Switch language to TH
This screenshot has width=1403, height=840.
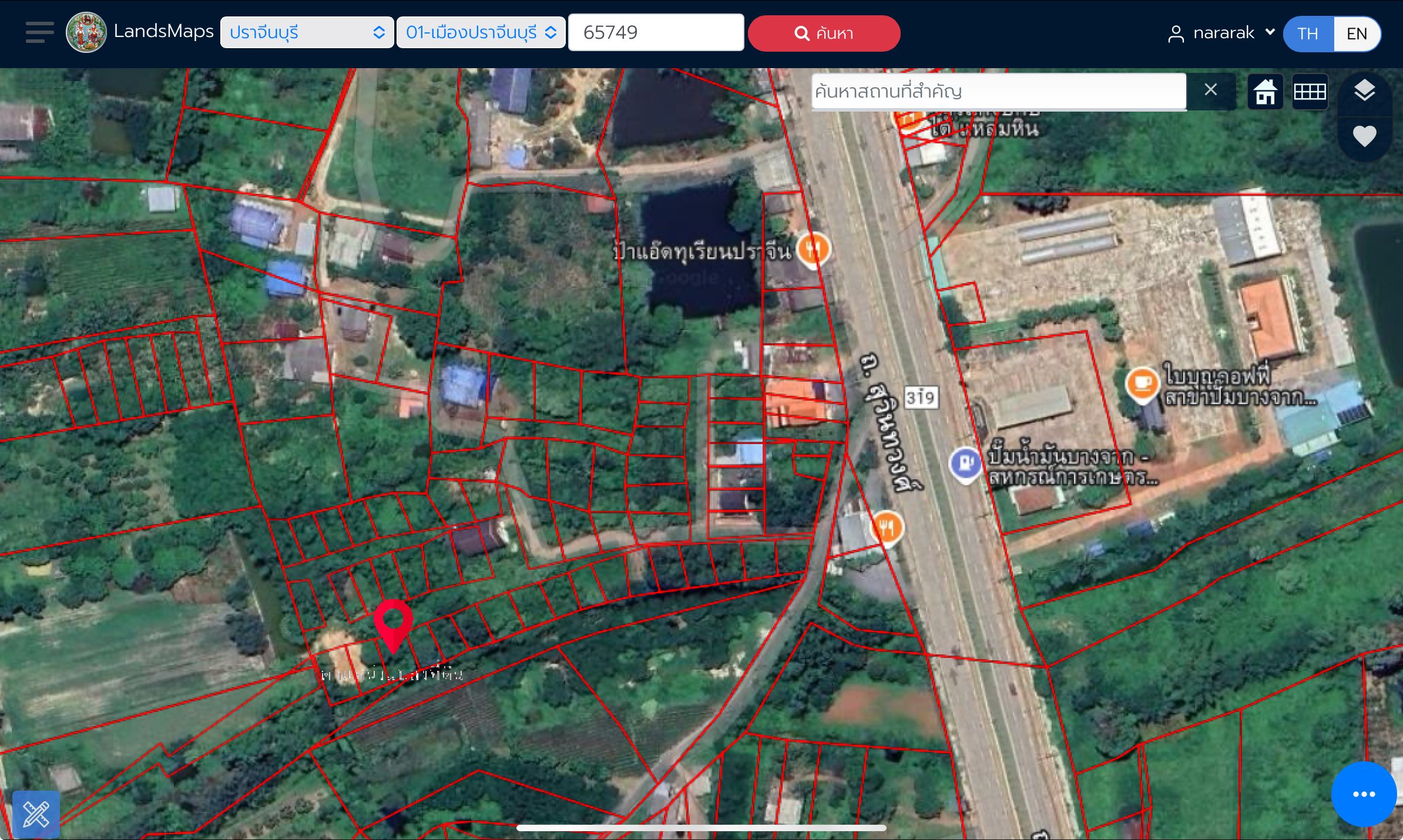(x=1308, y=33)
